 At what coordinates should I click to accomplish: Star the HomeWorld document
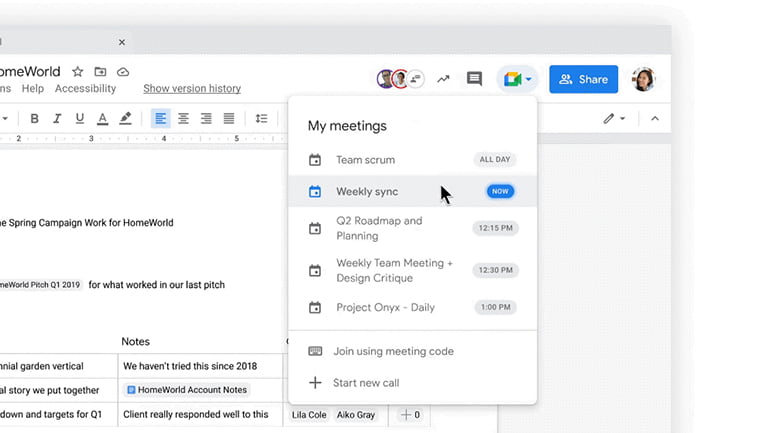[x=78, y=72]
